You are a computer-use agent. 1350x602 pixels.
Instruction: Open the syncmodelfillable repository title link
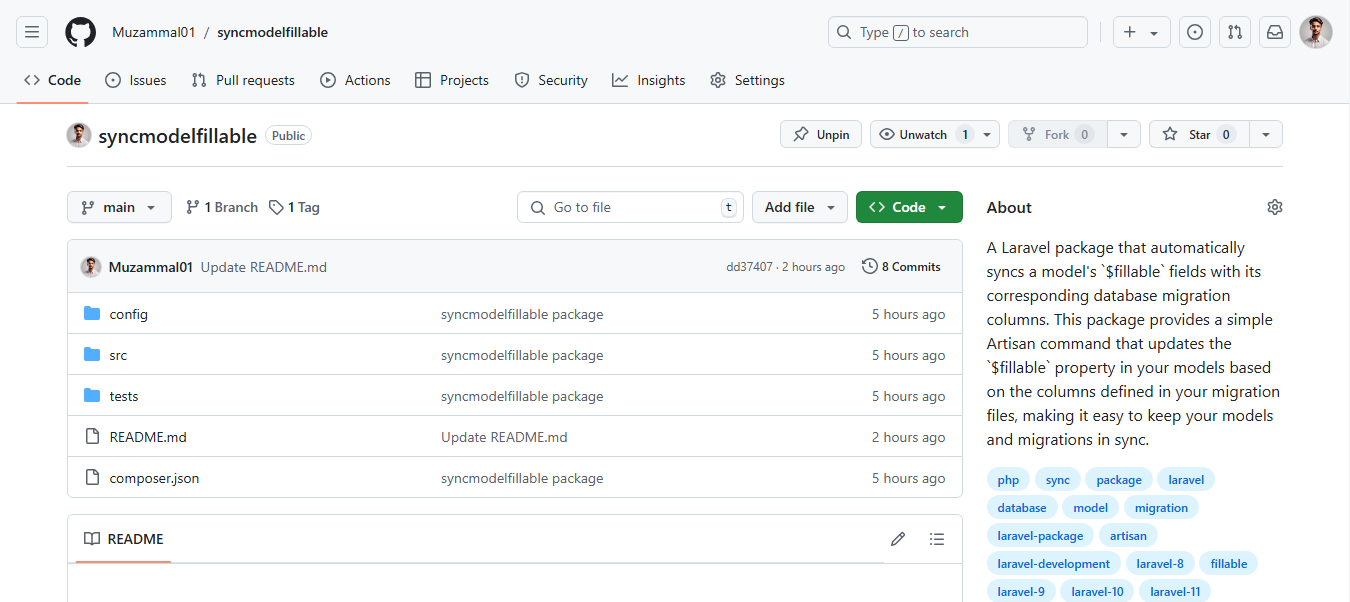point(177,135)
